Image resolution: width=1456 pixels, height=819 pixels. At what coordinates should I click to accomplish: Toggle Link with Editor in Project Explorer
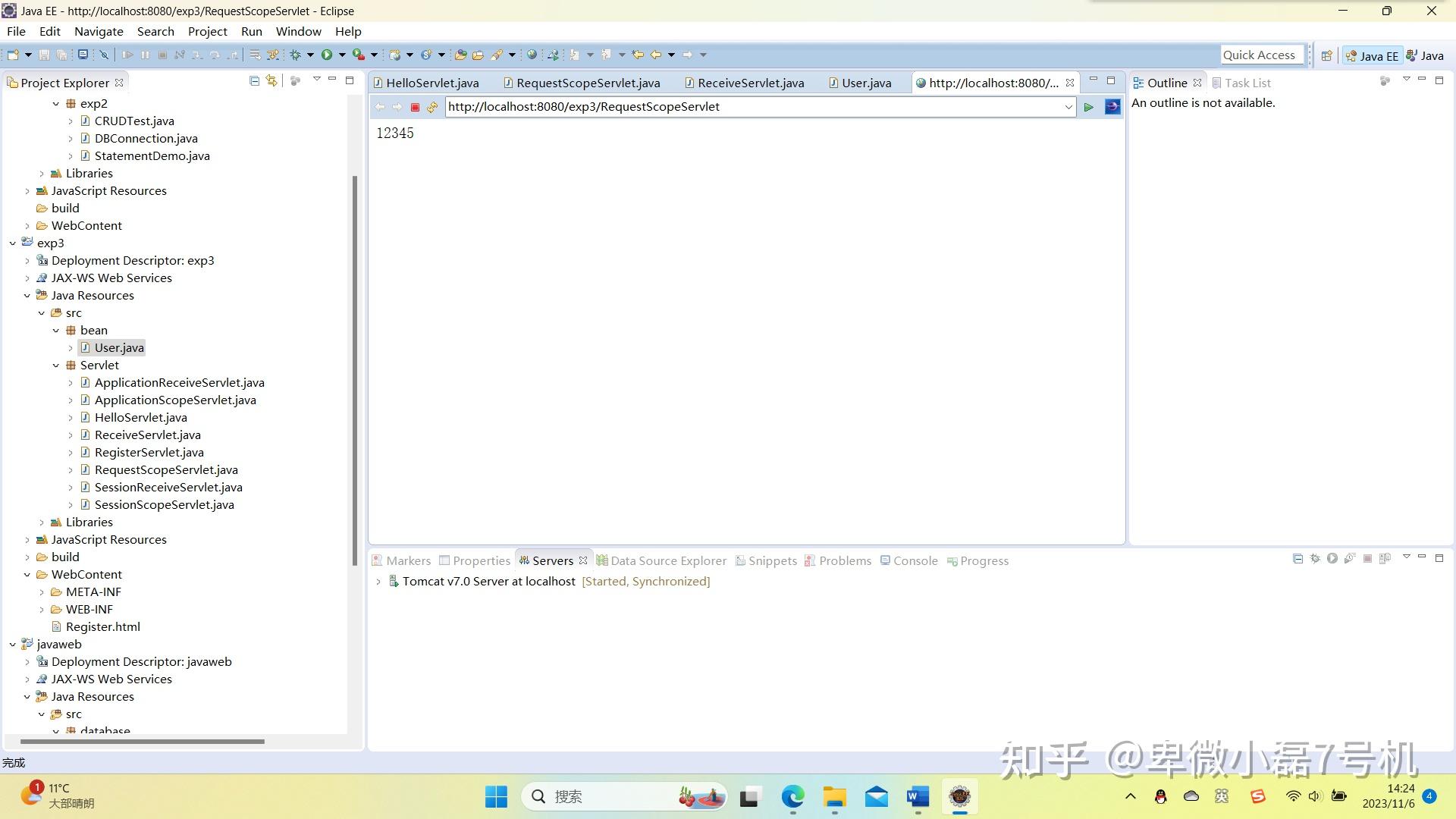pos(271,81)
